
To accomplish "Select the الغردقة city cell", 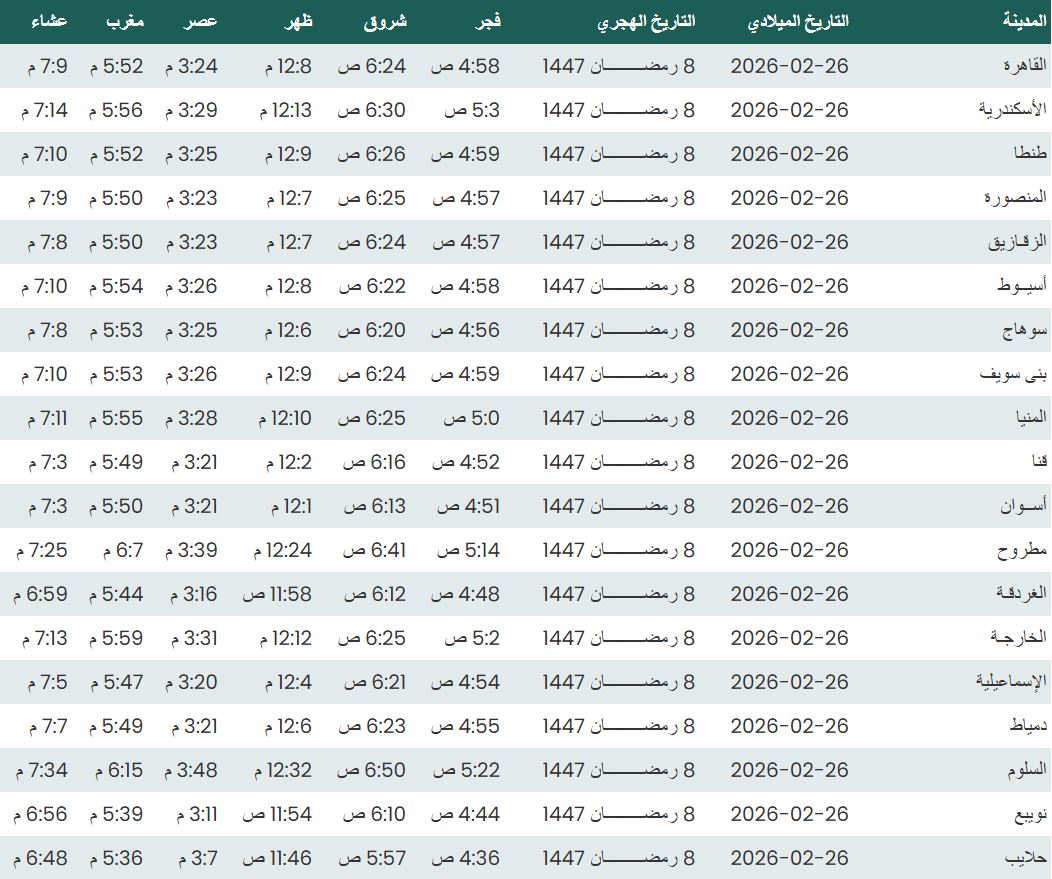I will pyautogui.click(x=1021, y=594).
